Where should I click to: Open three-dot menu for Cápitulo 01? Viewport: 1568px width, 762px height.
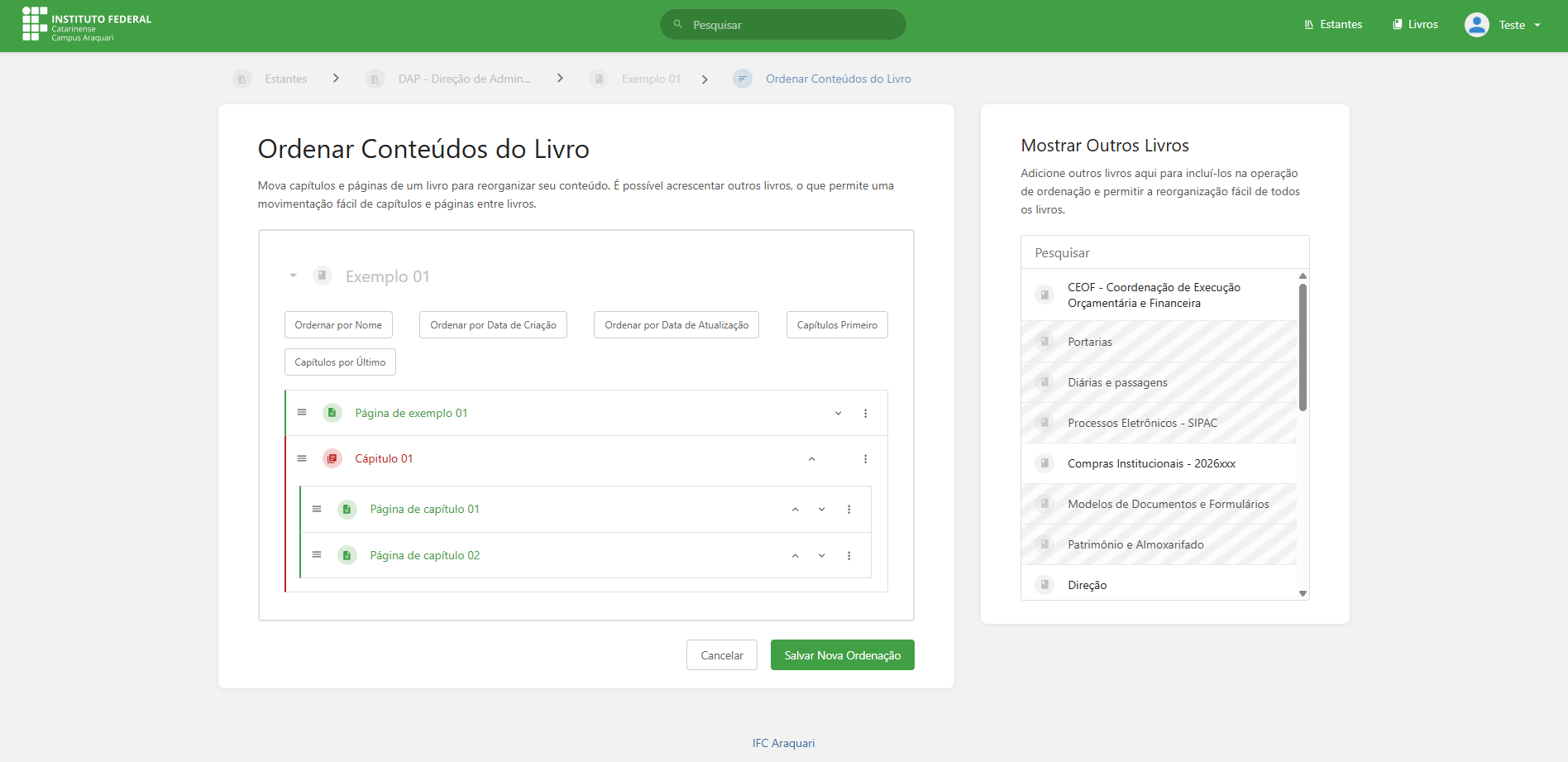pyautogui.click(x=865, y=459)
